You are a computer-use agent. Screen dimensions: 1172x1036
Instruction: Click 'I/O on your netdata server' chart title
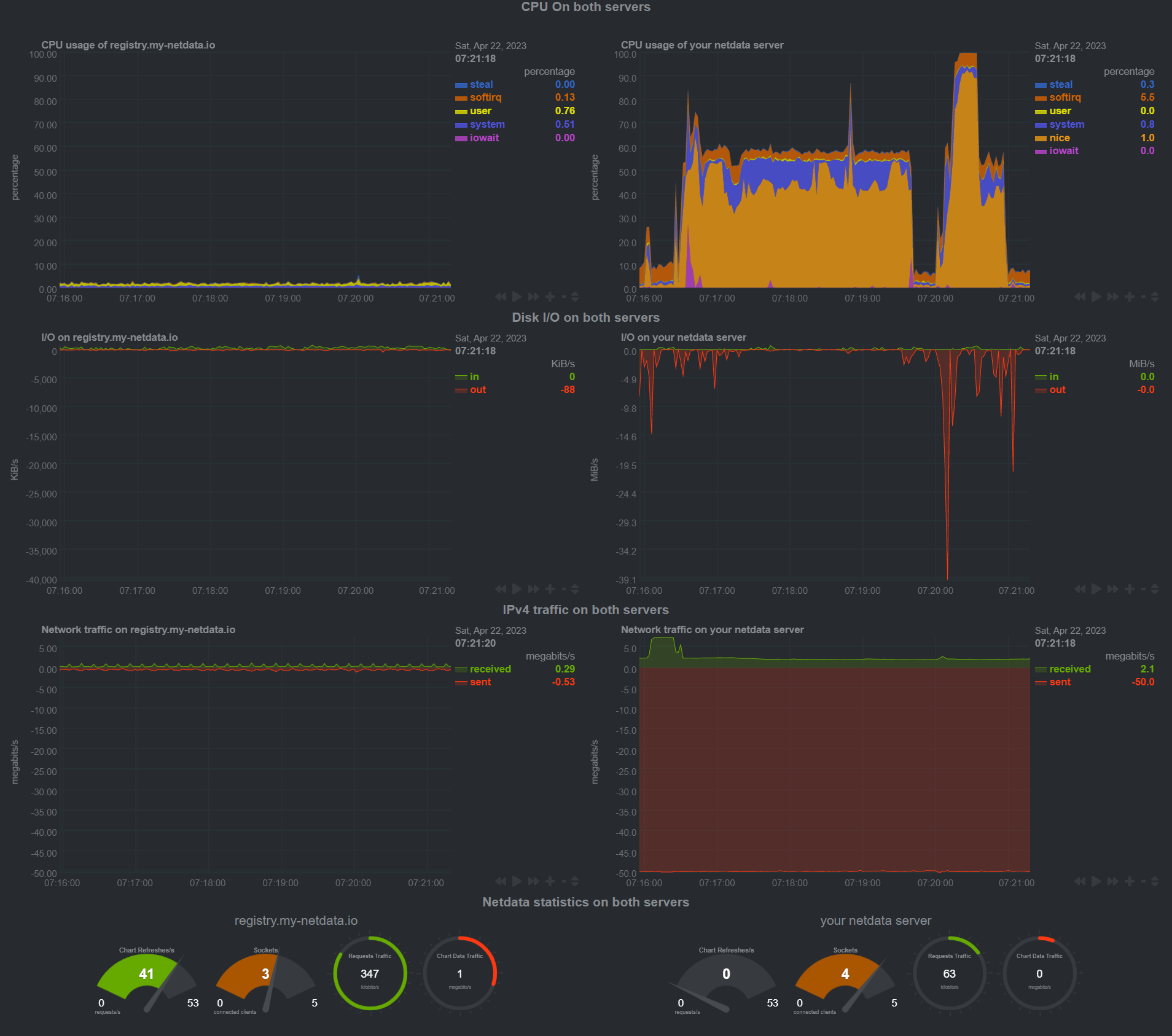[683, 337]
